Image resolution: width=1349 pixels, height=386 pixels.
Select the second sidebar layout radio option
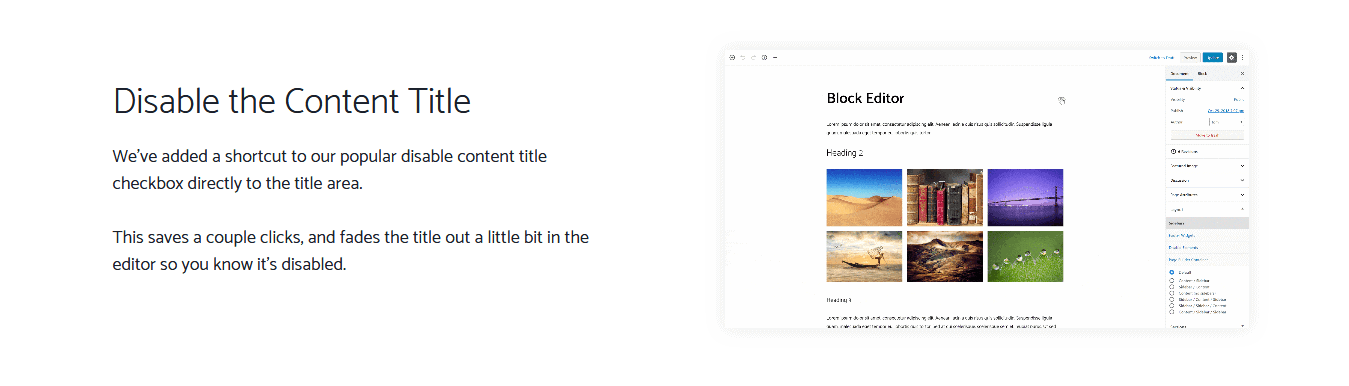pos(1172,280)
